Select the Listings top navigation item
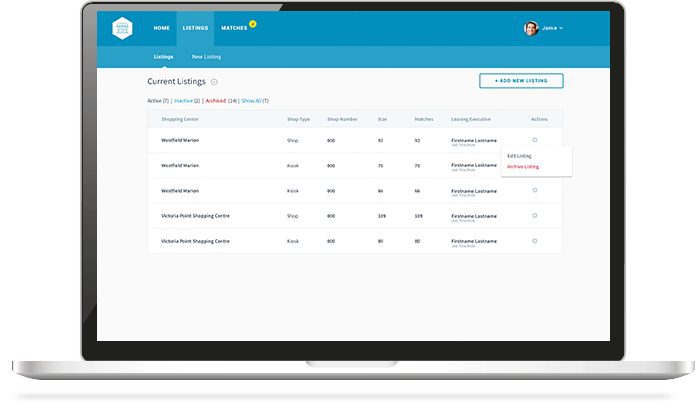 tap(195, 28)
